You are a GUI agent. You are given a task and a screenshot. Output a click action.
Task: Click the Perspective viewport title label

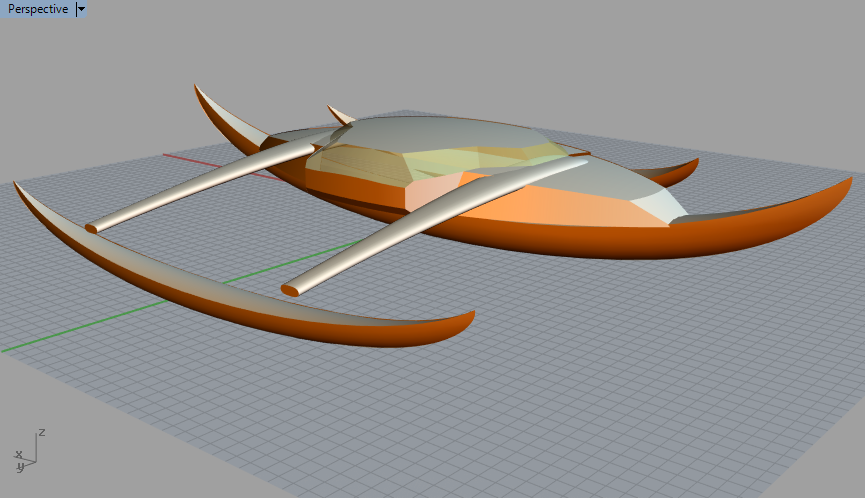click(x=38, y=9)
